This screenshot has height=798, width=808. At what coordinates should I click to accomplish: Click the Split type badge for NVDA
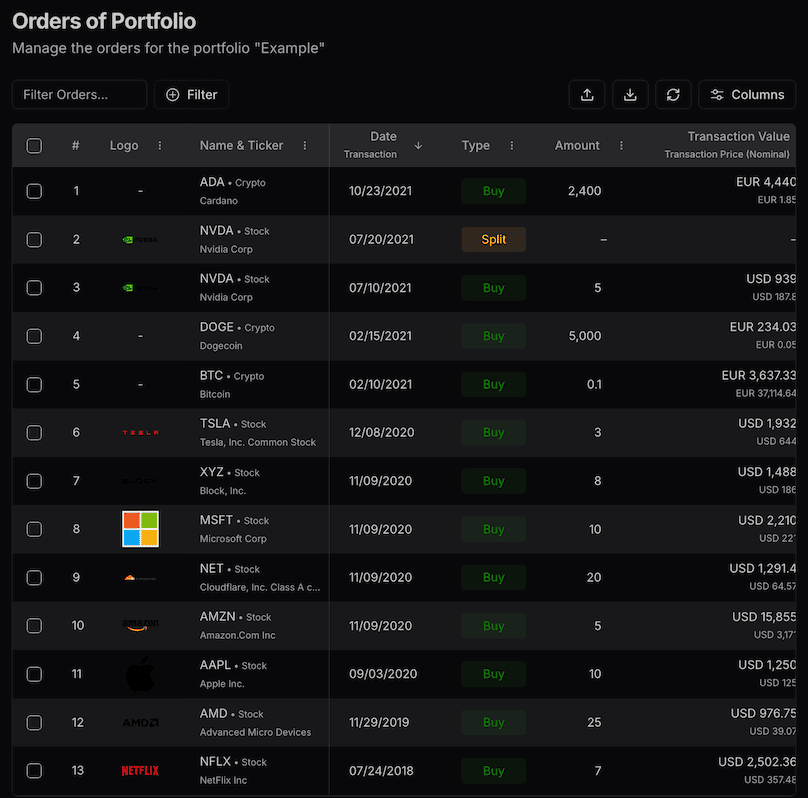tap(493, 240)
